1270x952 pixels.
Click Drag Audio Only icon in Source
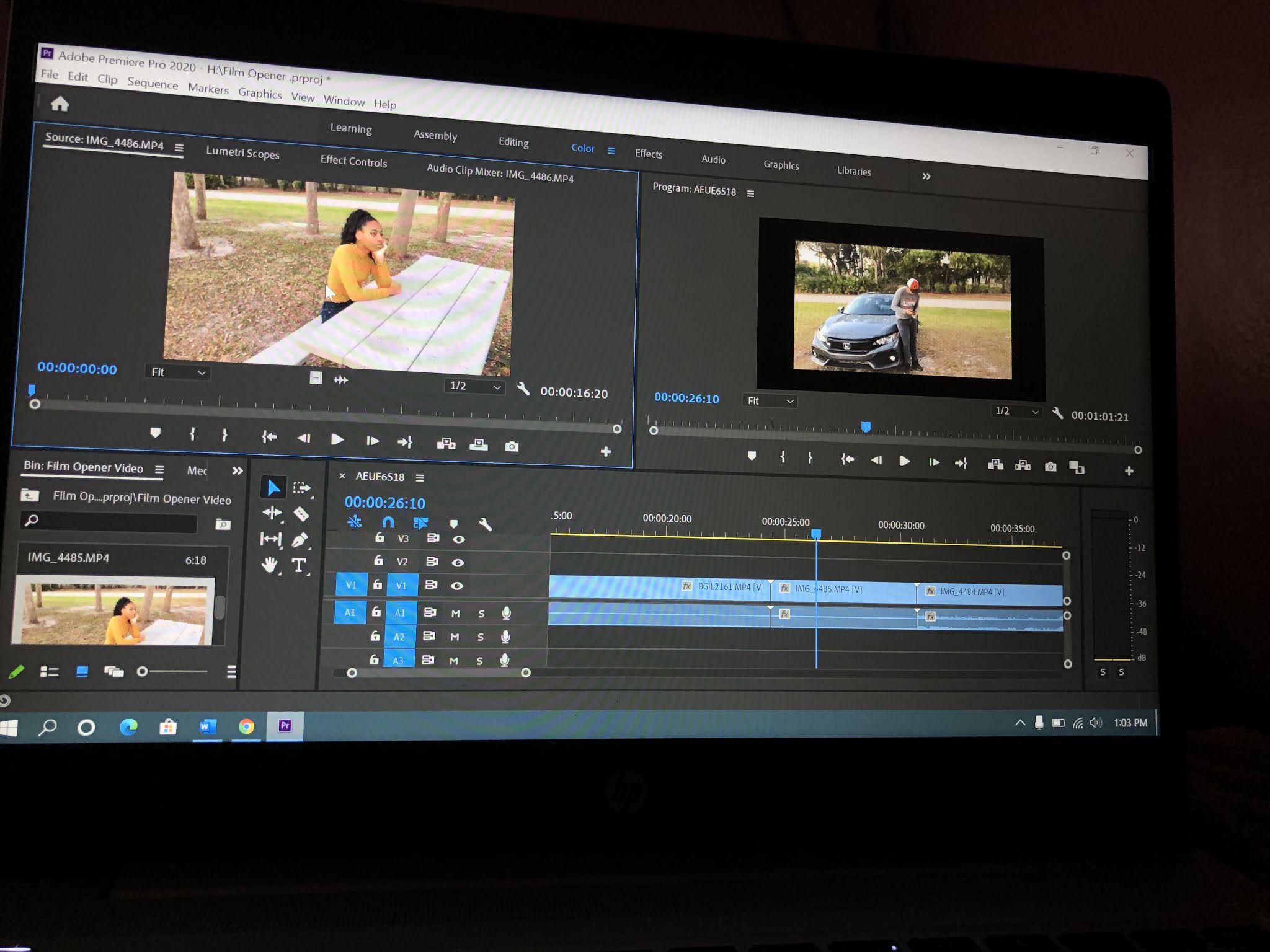tap(341, 379)
